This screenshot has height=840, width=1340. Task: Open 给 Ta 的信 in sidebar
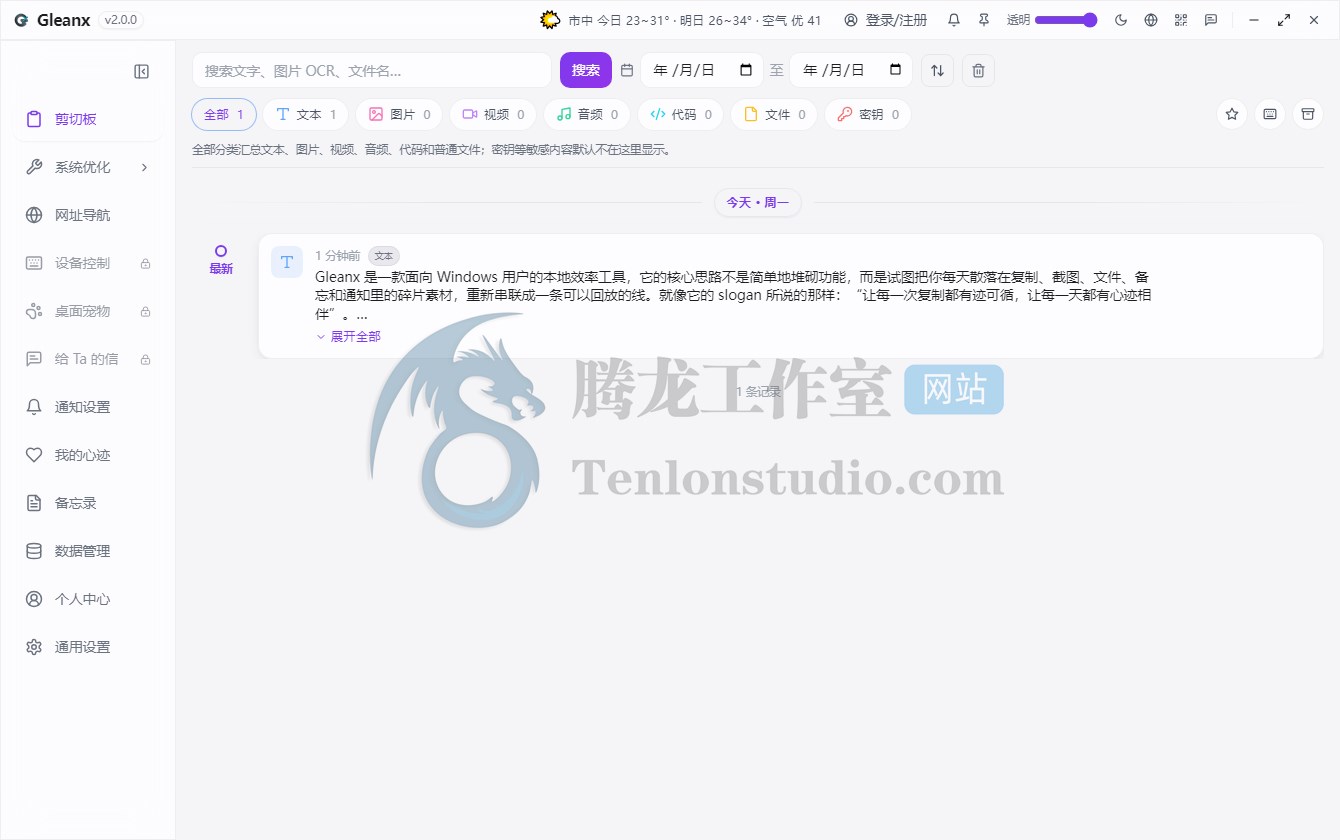(88, 359)
